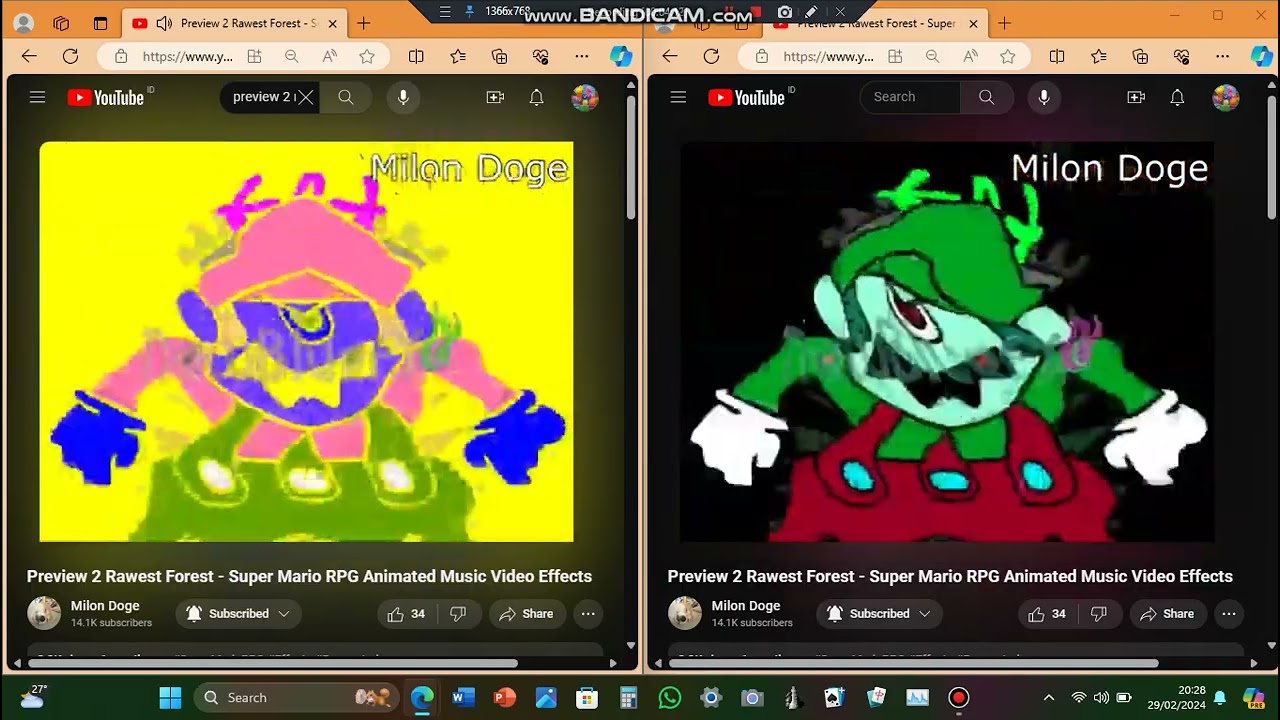The width and height of the screenshot is (1280, 720).
Task: Open Subscribed dropdown in left window
Action: click(x=238, y=614)
